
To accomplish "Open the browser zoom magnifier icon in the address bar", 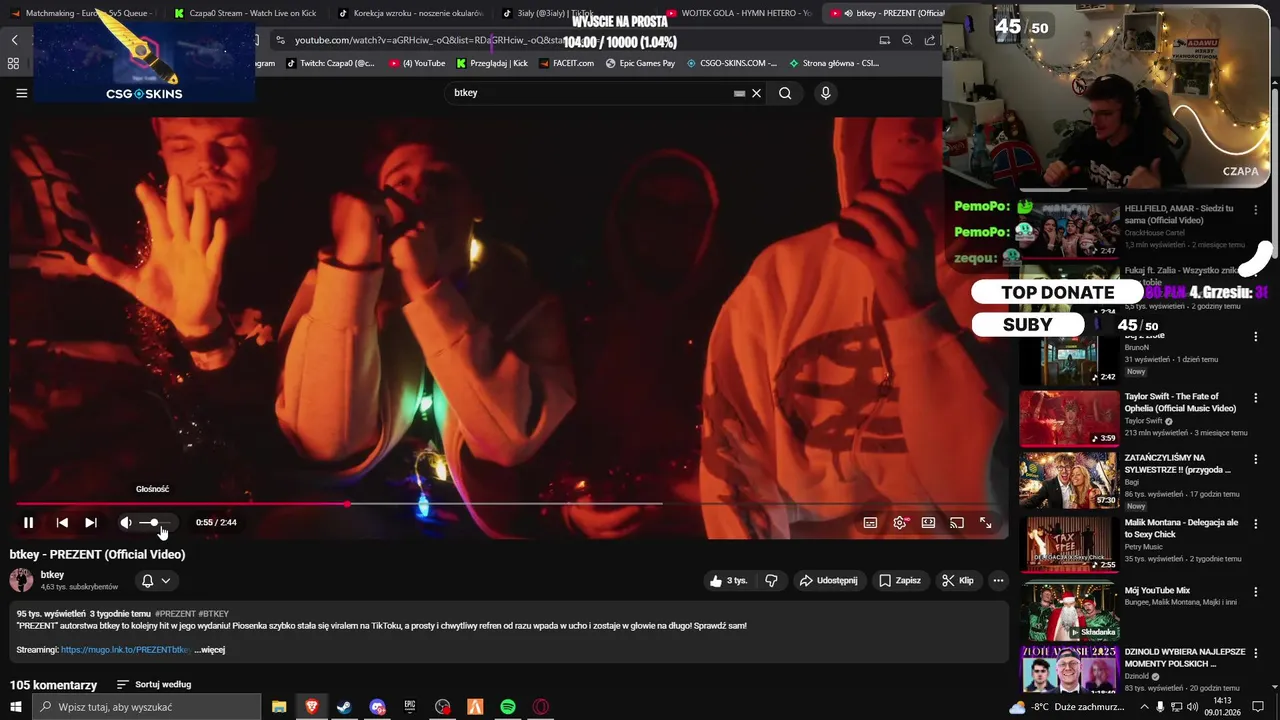I will pos(907,40).
